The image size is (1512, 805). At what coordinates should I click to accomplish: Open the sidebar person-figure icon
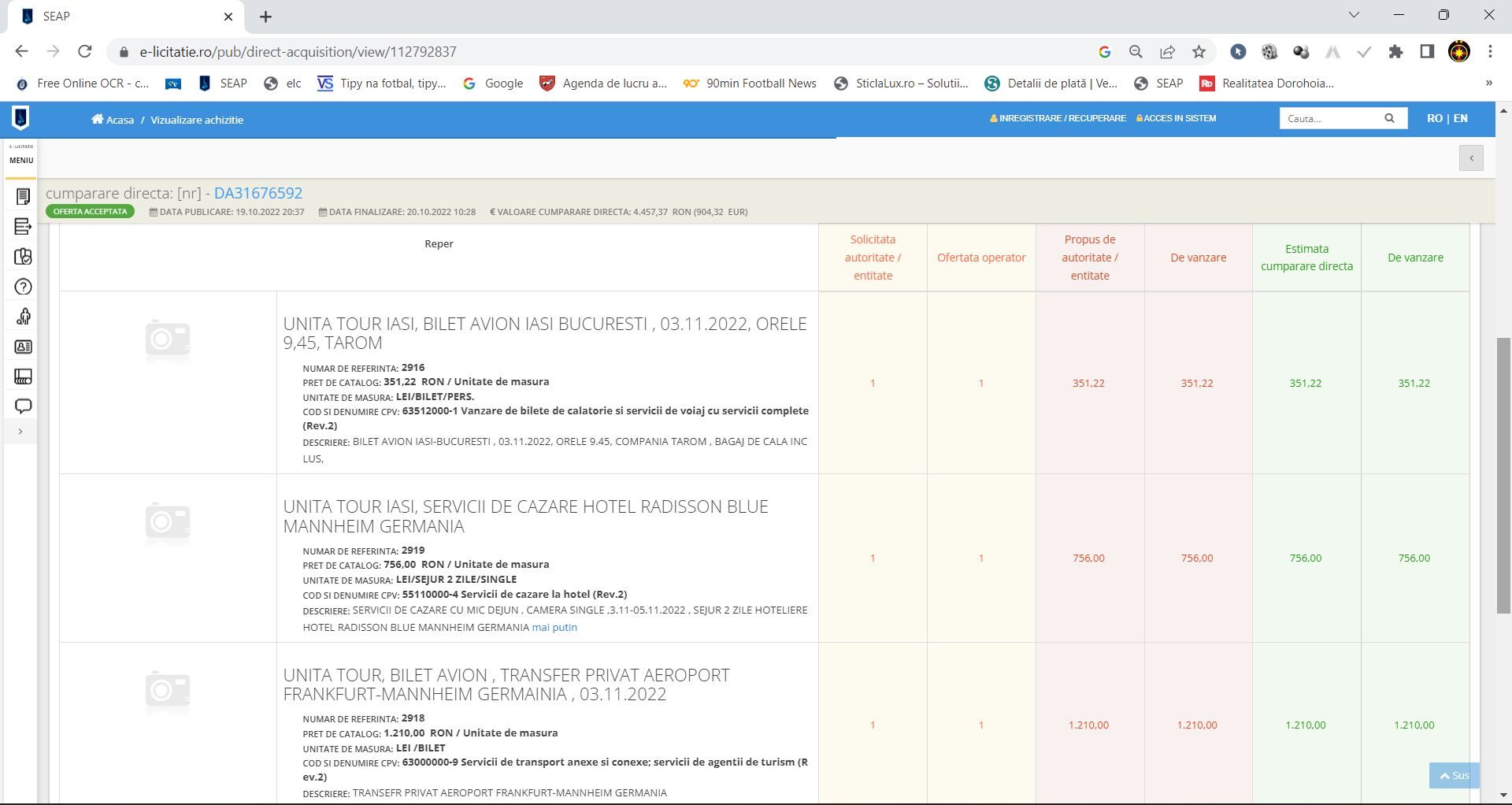[23, 317]
